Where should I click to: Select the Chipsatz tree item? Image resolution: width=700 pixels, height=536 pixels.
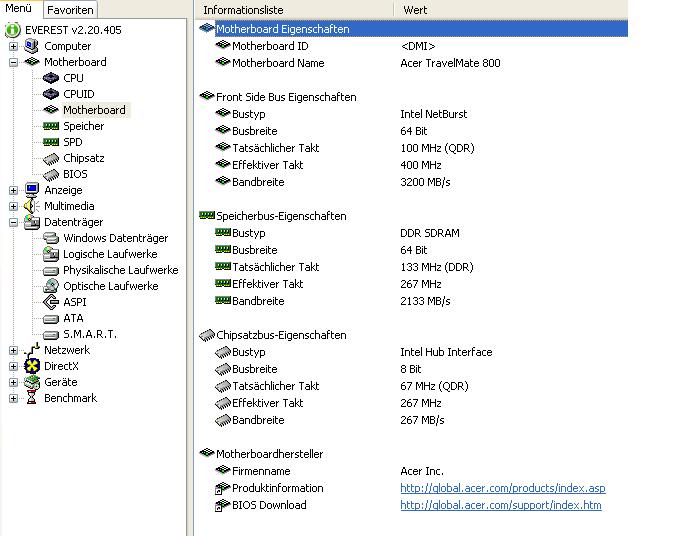point(83,158)
